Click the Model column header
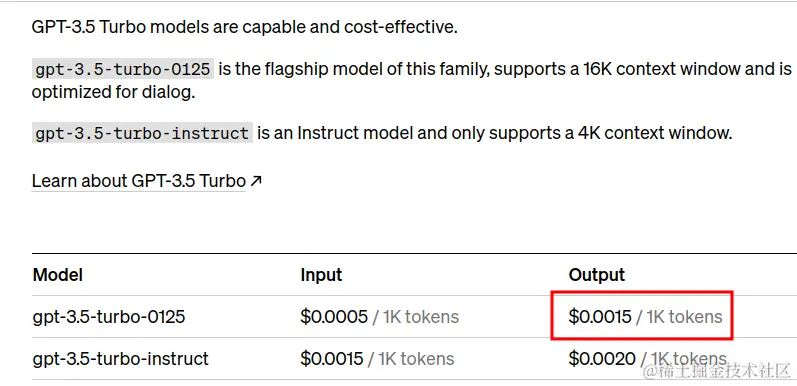The width and height of the screenshot is (797, 386). tap(57, 275)
